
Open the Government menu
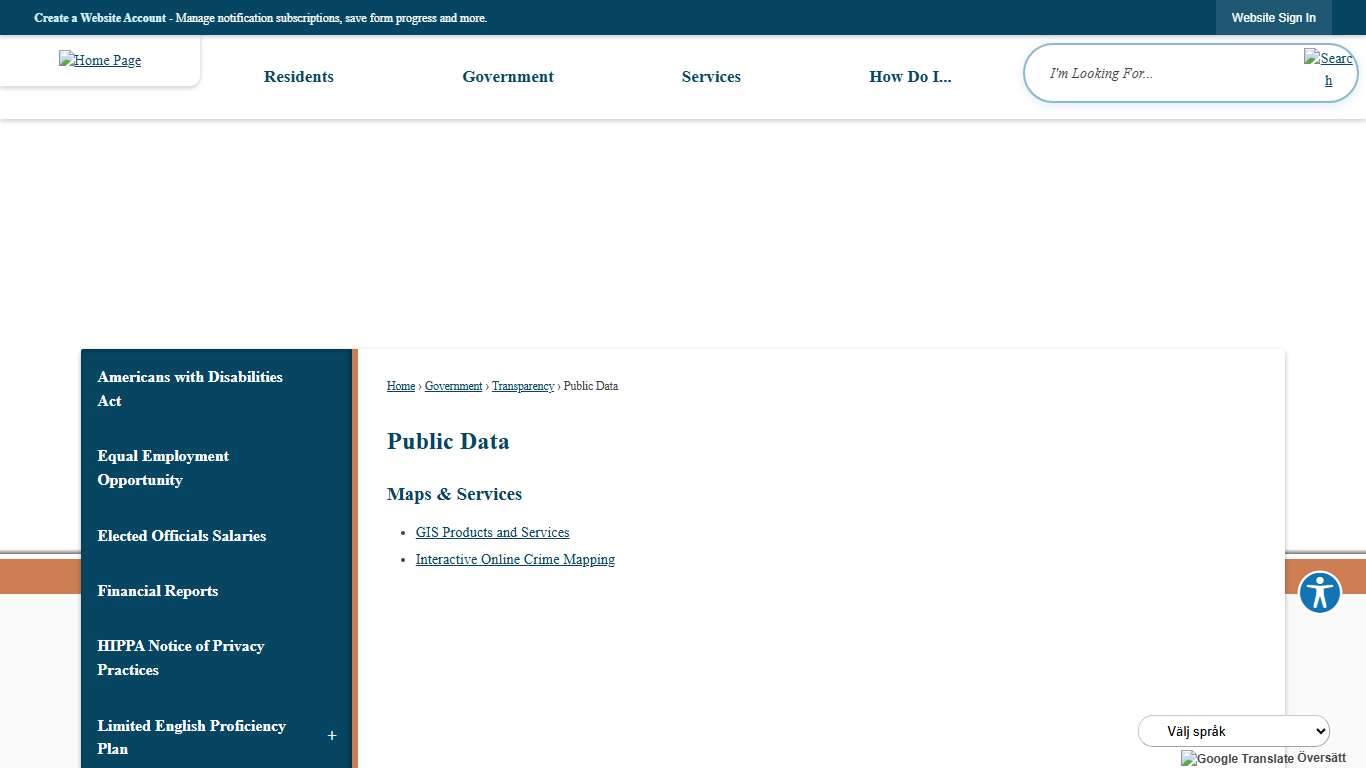click(507, 77)
